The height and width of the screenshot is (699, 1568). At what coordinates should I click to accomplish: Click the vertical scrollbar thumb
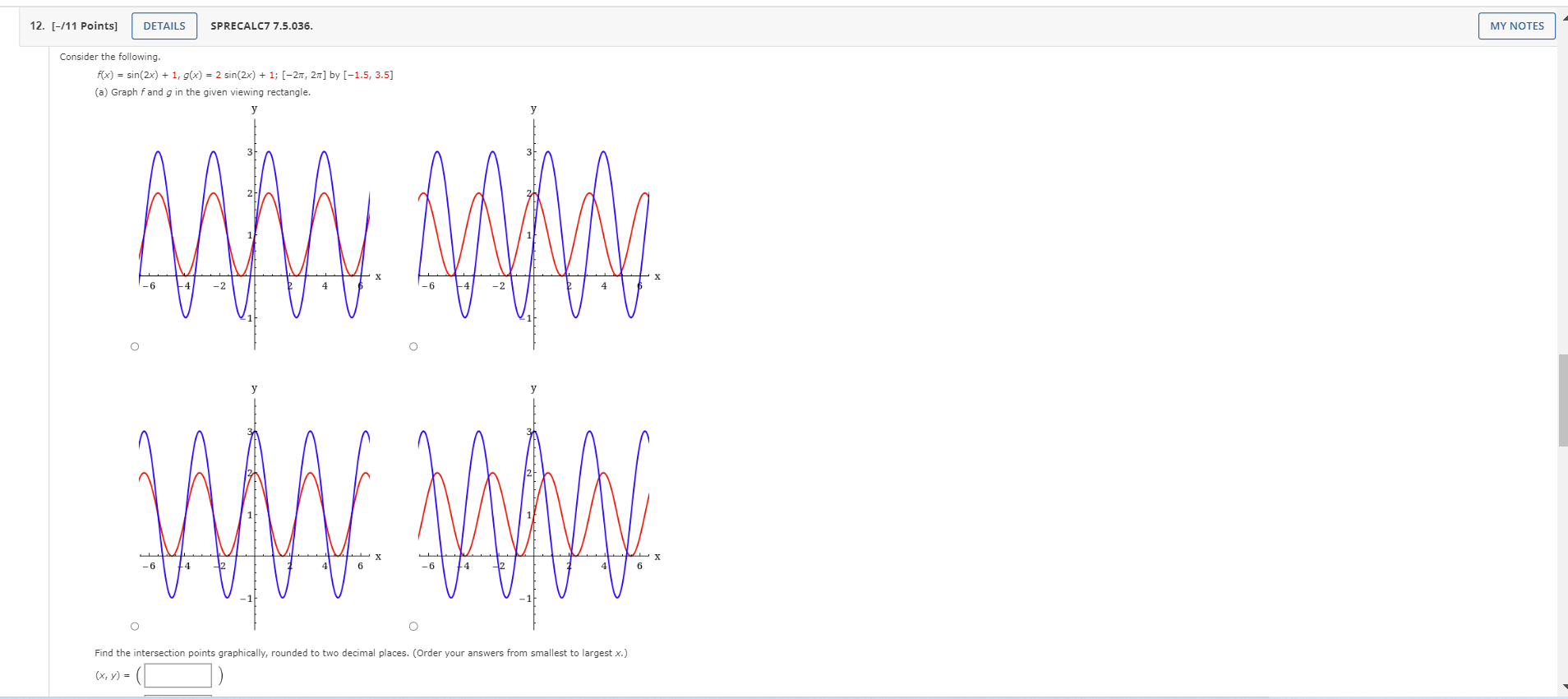coord(1562,400)
